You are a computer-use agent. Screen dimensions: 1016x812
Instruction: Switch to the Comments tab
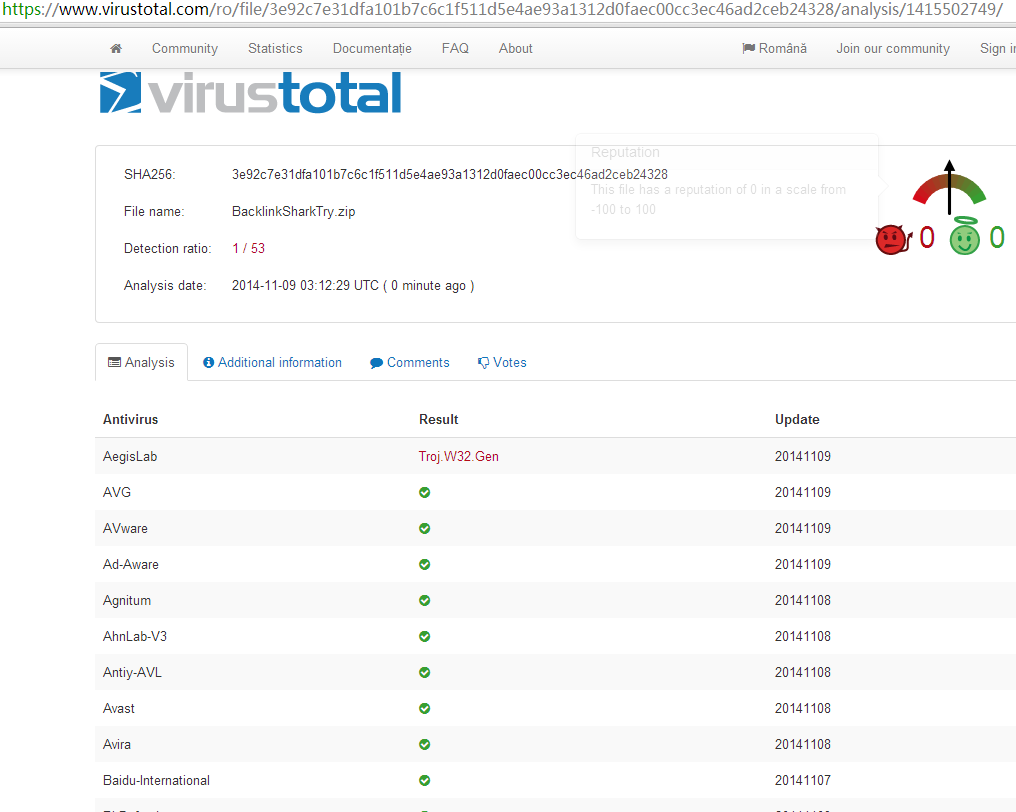pos(410,362)
